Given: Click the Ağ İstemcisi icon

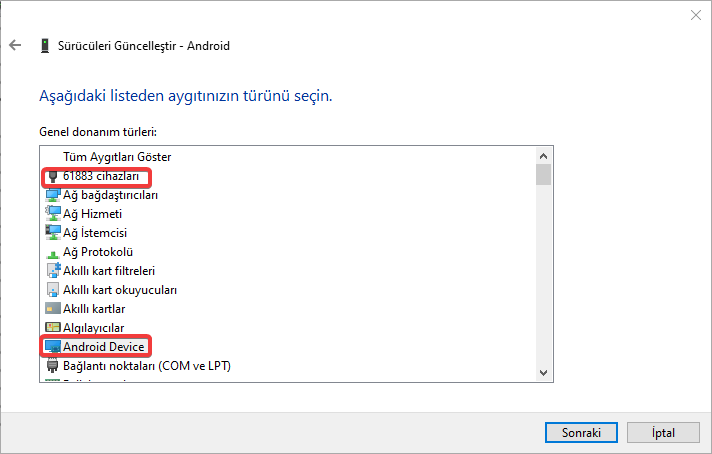Looking at the screenshot, I should 53,233.
